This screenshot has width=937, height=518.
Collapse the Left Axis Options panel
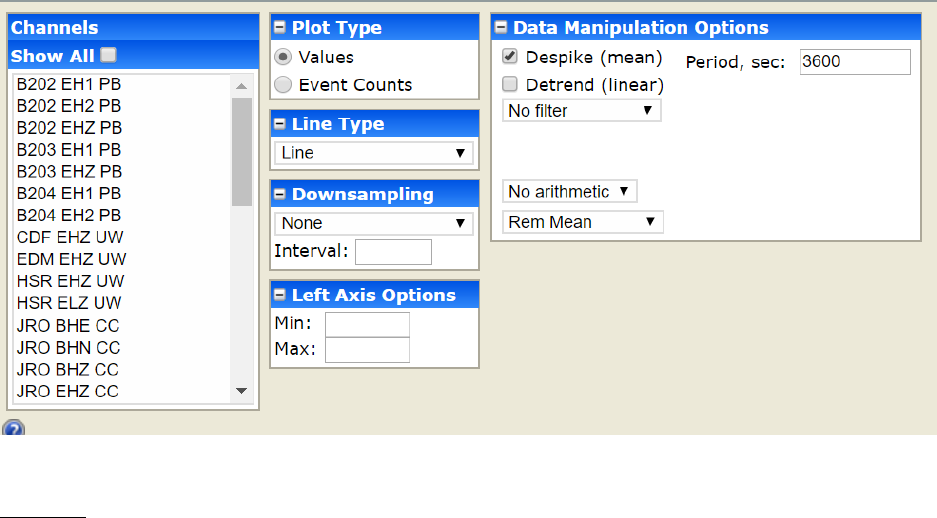[281, 296]
